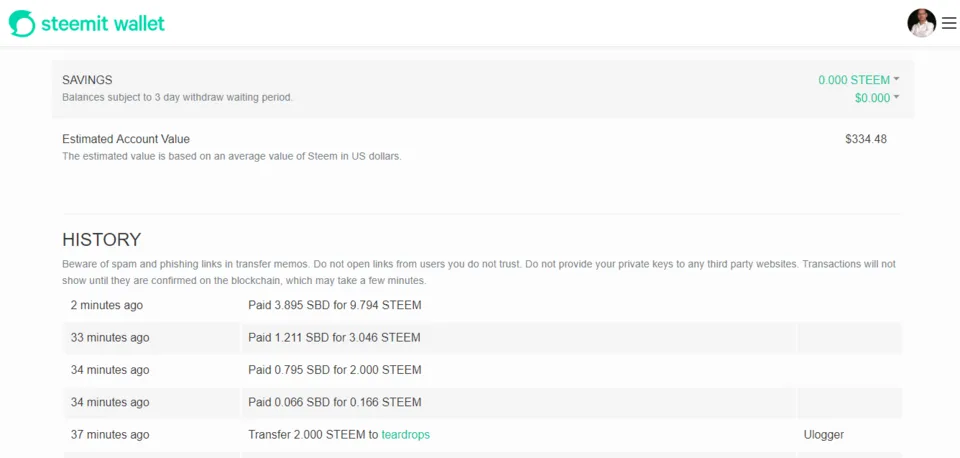Viewport: 960px width, 458px height.
Task: Open the hamburger menu icon
Action: (x=948, y=23)
